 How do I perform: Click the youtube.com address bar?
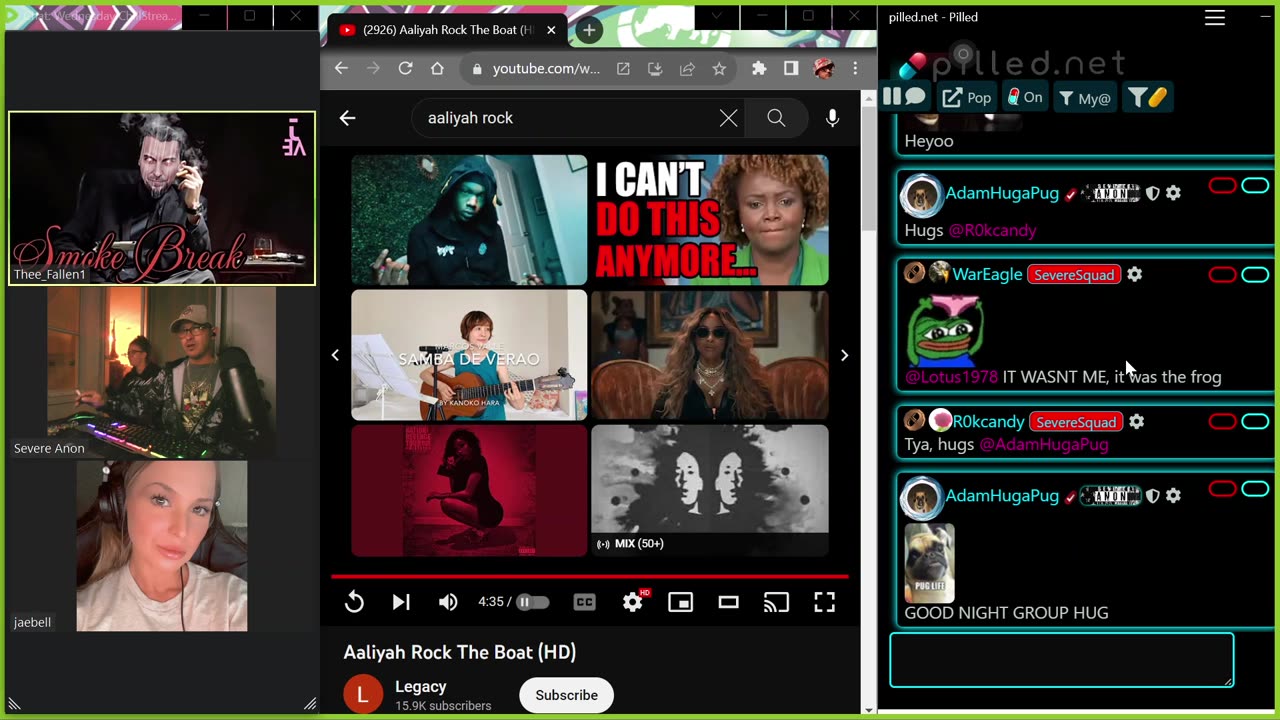(x=545, y=69)
